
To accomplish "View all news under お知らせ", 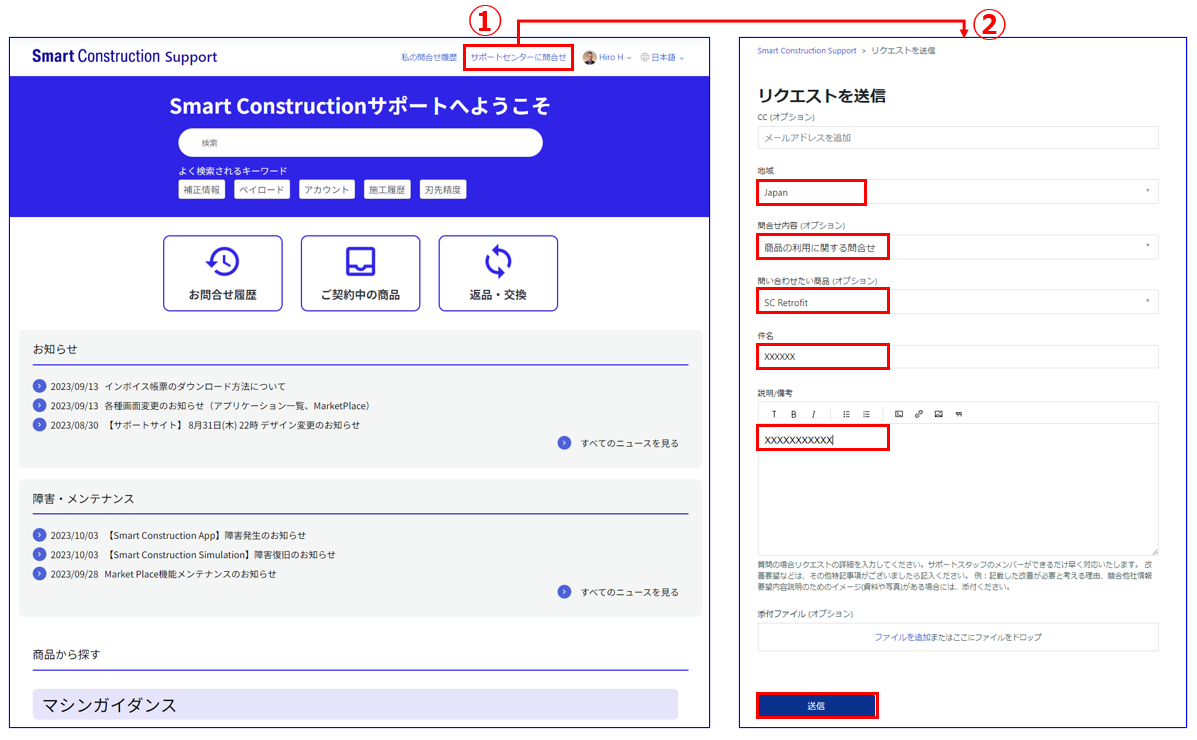I will [629, 443].
